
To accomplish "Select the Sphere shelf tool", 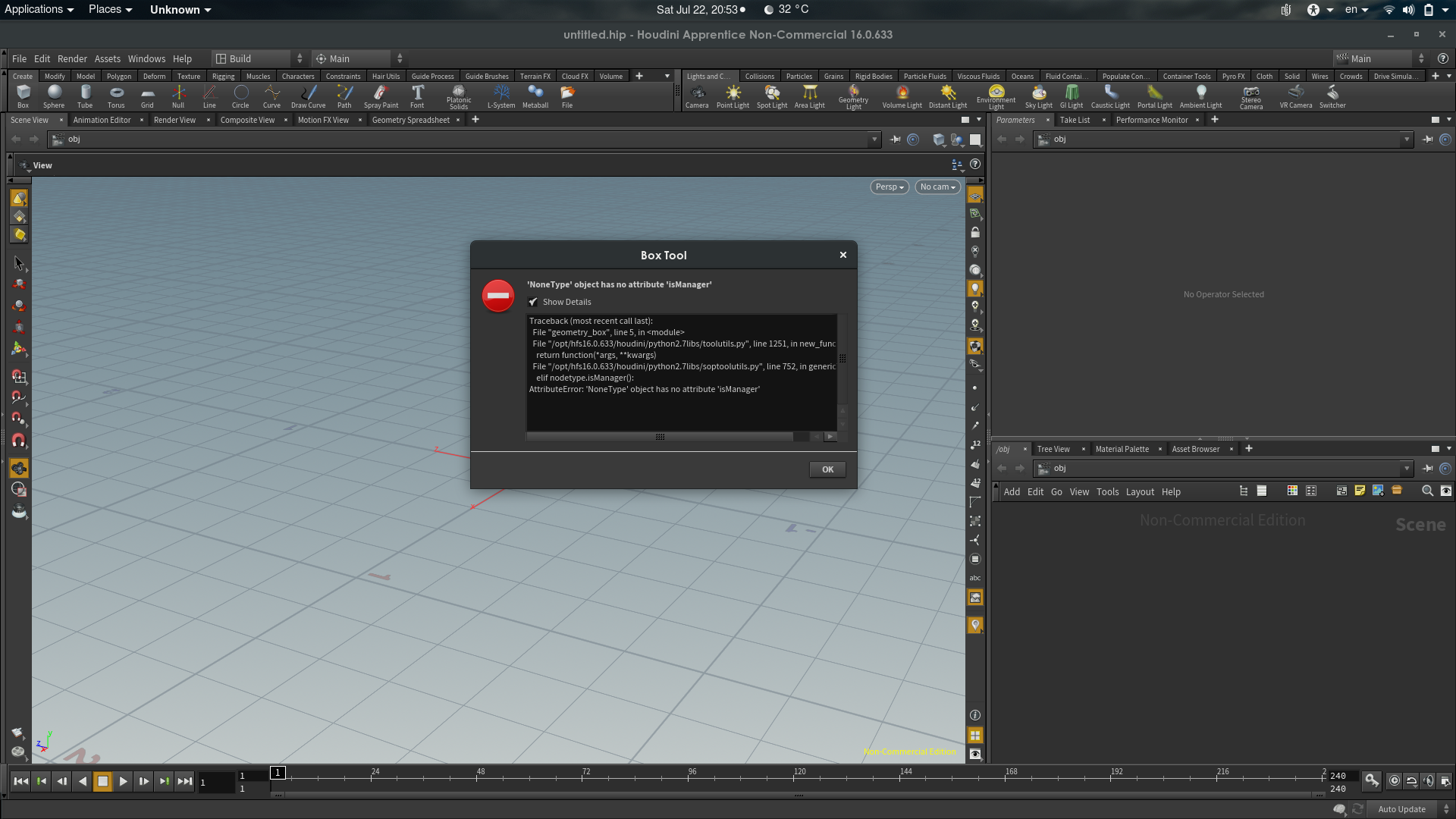I will (x=54, y=96).
